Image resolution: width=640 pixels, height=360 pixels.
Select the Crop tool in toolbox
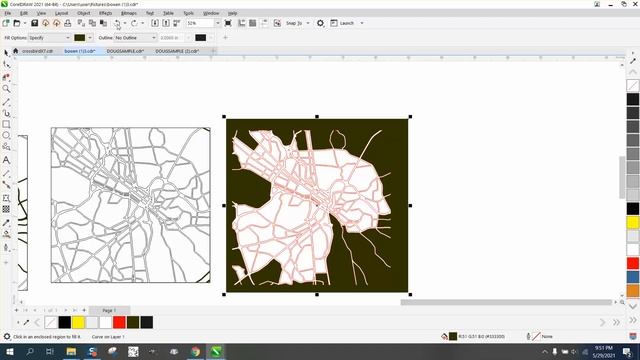(x=6, y=77)
